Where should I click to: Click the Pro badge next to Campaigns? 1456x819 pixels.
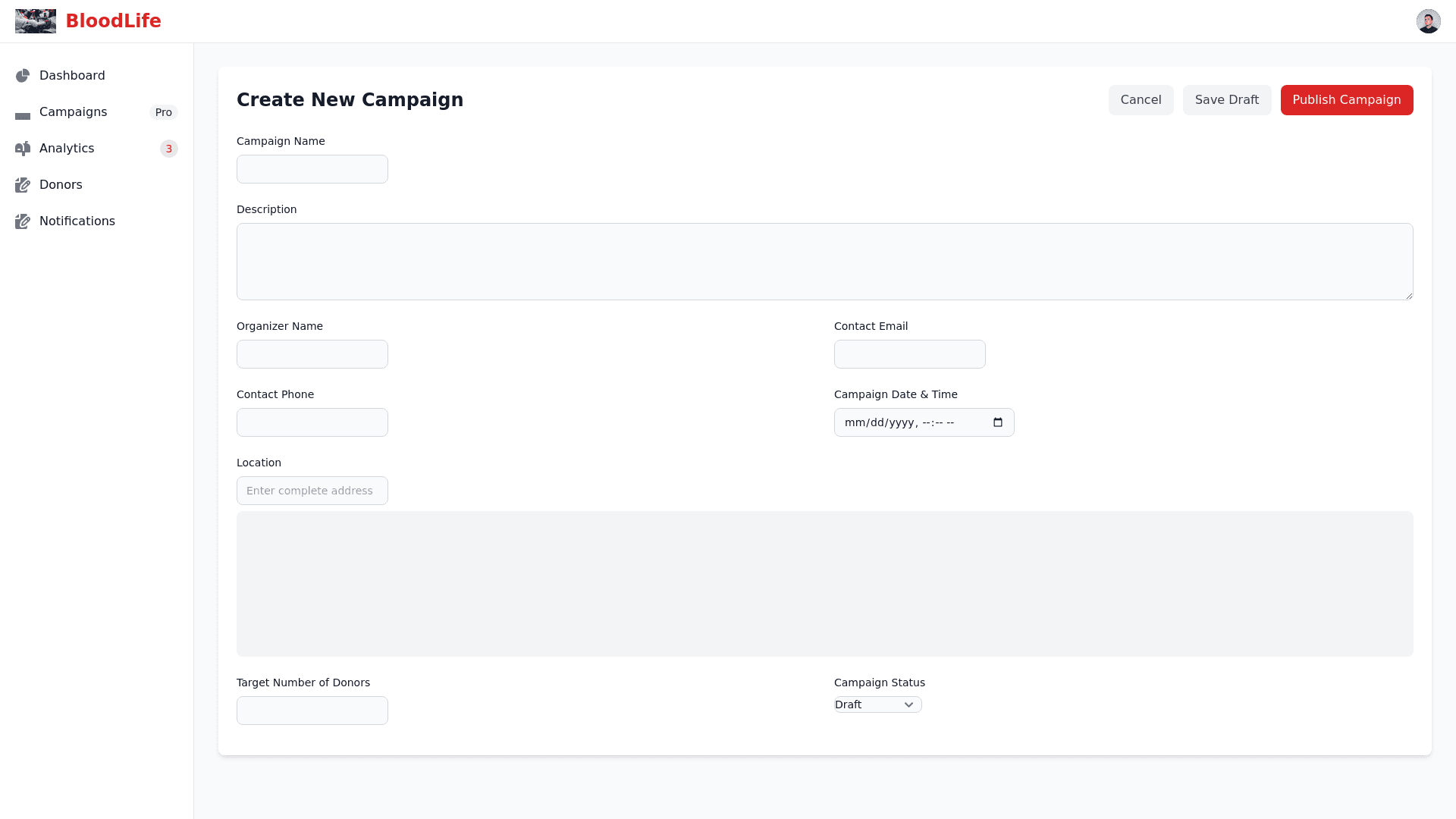tap(163, 112)
